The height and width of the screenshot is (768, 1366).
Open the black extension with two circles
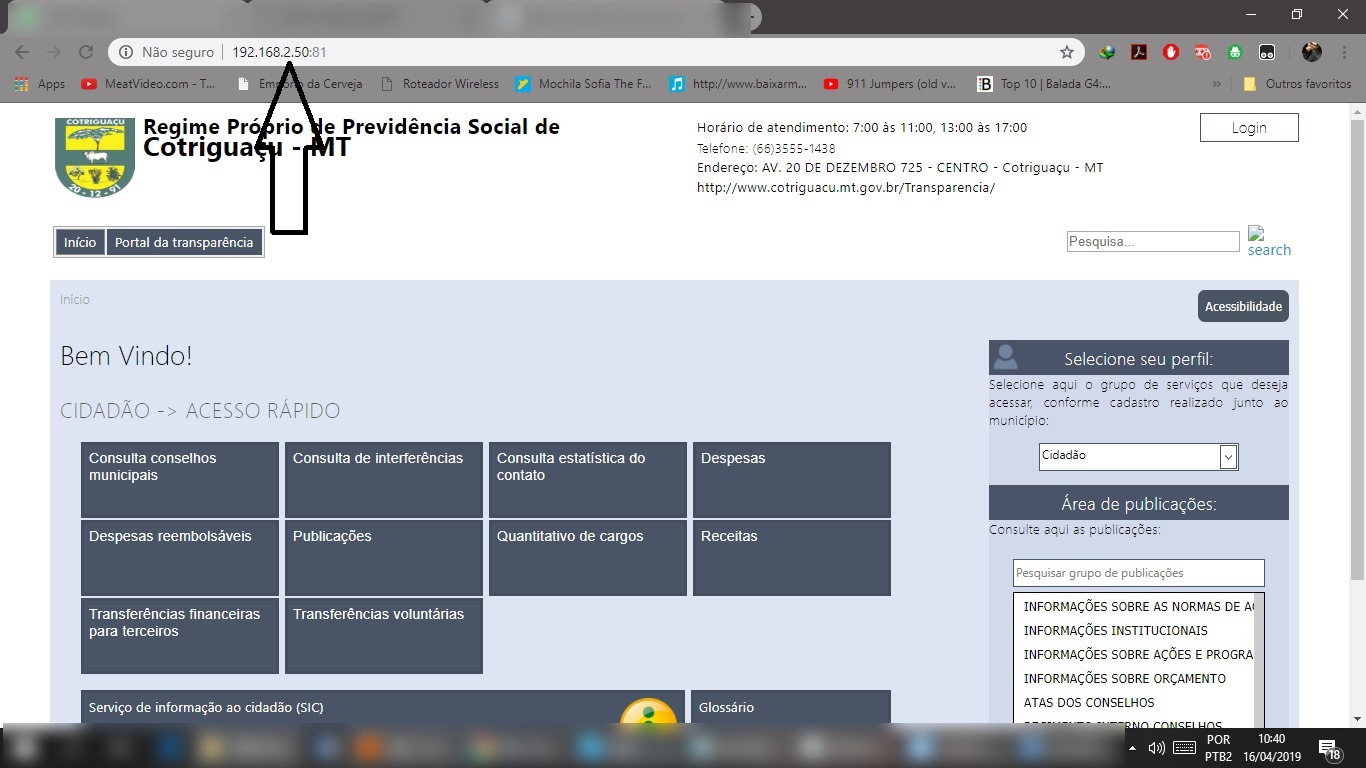(x=1267, y=52)
